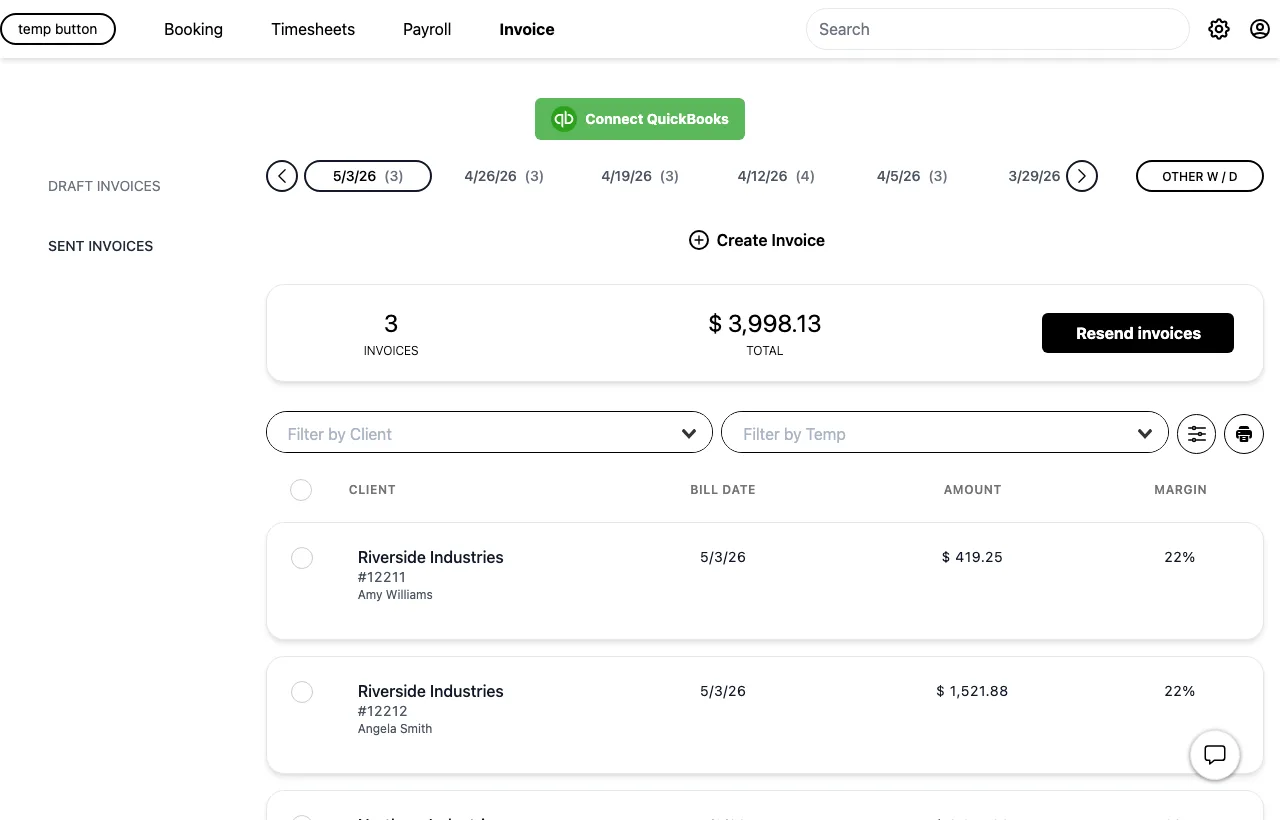Click the plus icon beside Create Invoice

click(x=699, y=240)
